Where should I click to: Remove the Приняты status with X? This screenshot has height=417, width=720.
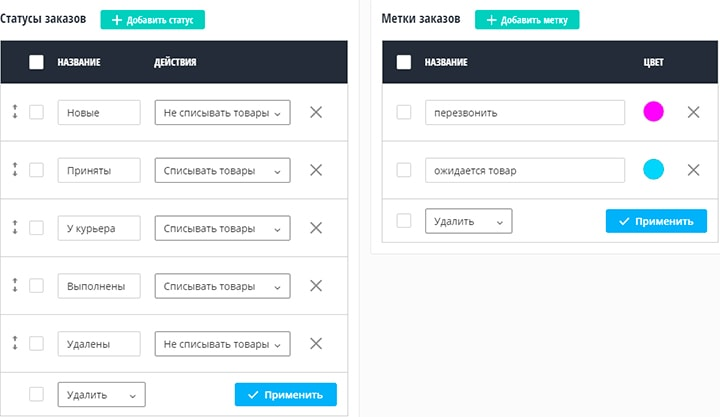[x=316, y=170]
